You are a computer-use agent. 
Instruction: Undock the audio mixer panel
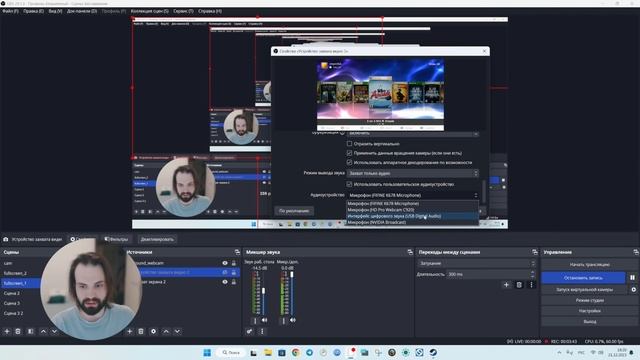tap(410, 252)
